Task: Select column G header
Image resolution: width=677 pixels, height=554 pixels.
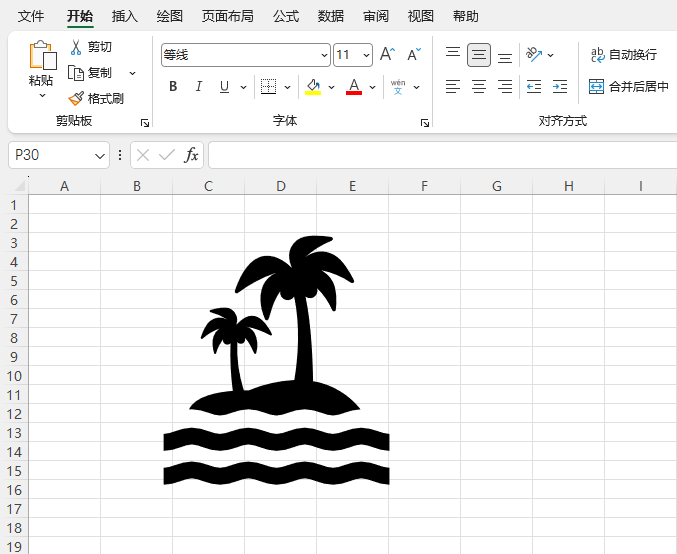Action: [x=497, y=186]
